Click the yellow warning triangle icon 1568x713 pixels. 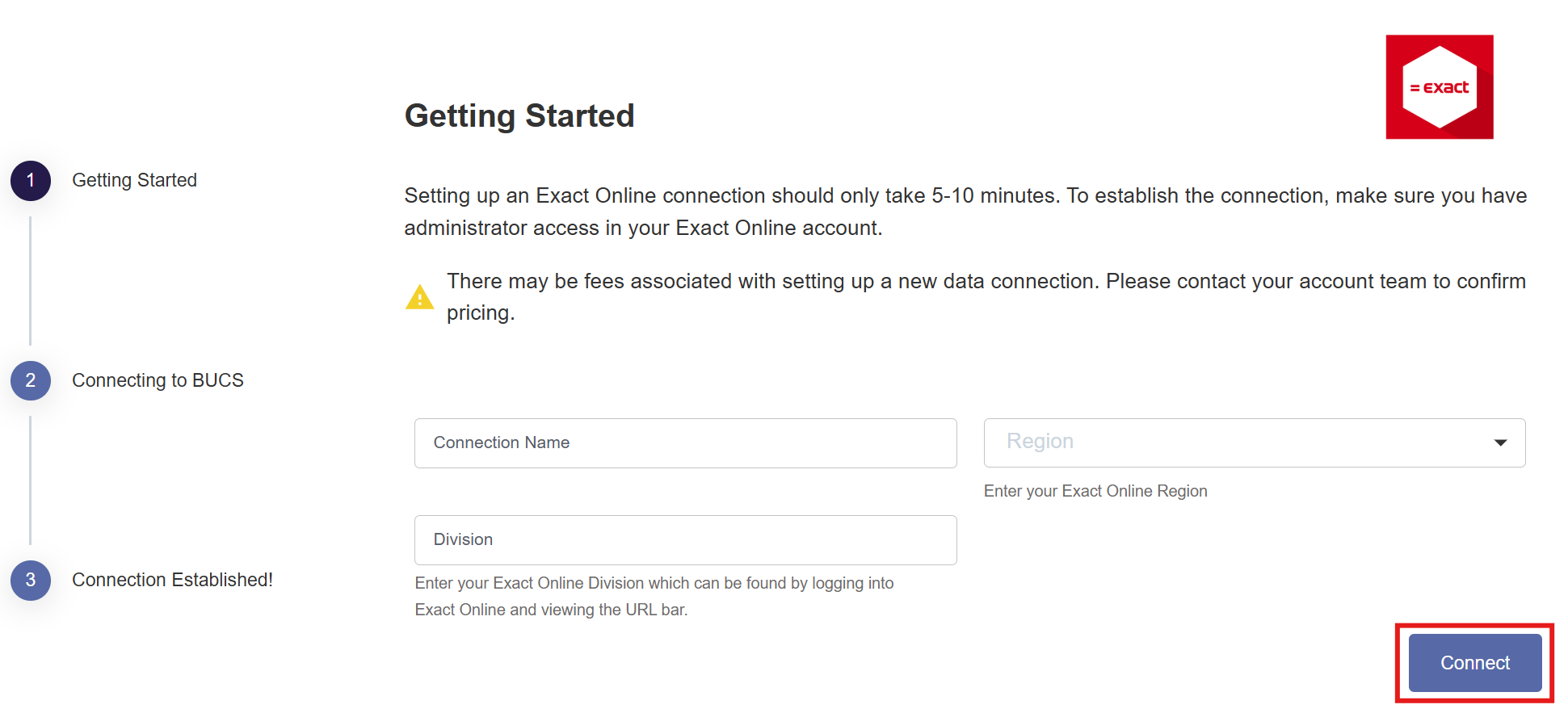tap(419, 298)
